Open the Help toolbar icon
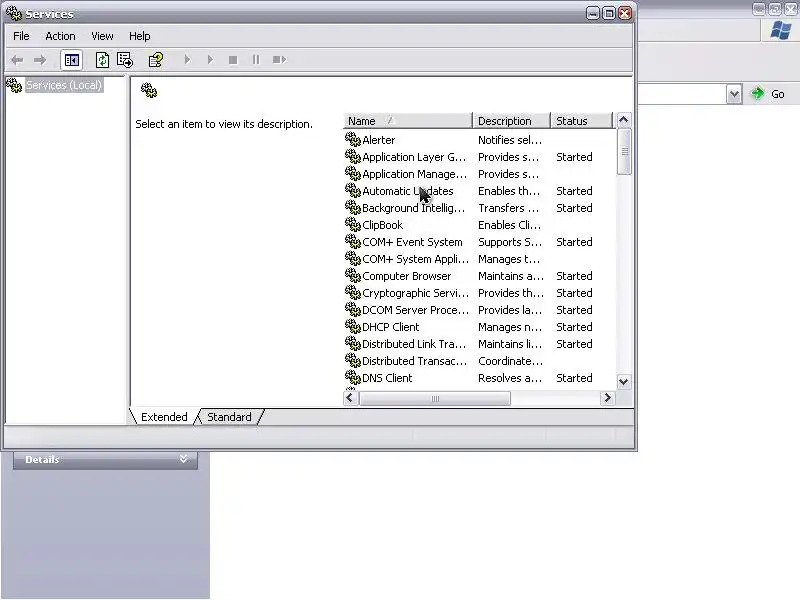Image resolution: width=800 pixels, height=600 pixels. pos(156,60)
